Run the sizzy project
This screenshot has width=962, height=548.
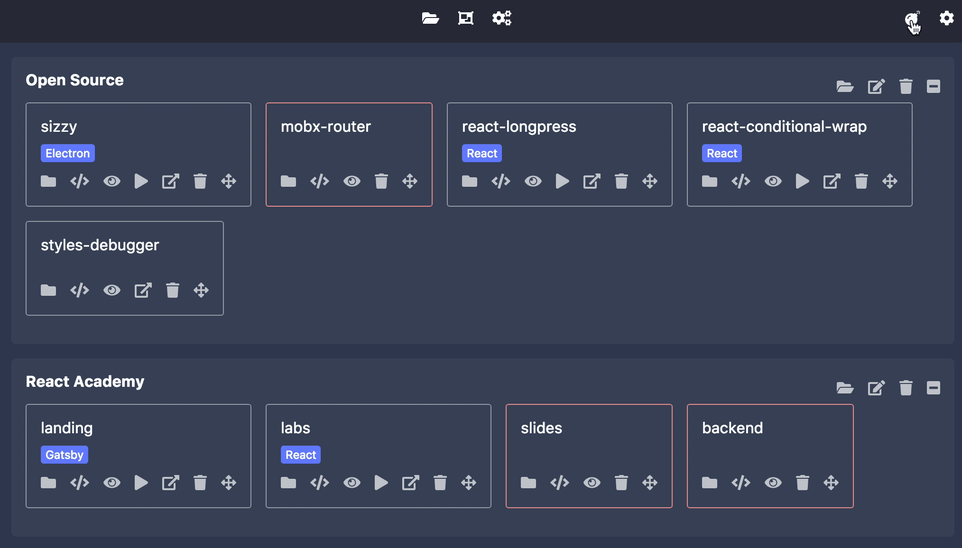(x=141, y=181)
